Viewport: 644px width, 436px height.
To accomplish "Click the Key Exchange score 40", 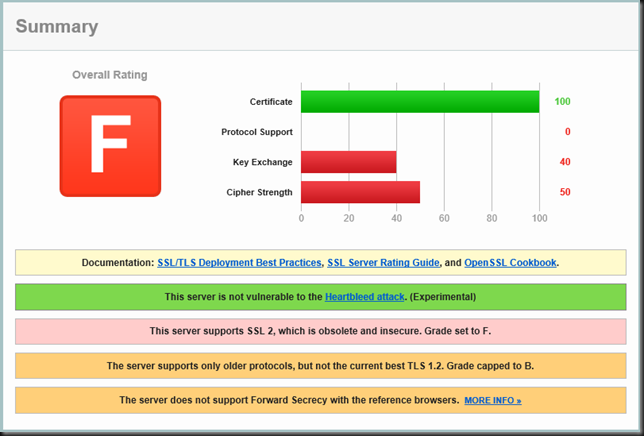I will coord(565,162).
